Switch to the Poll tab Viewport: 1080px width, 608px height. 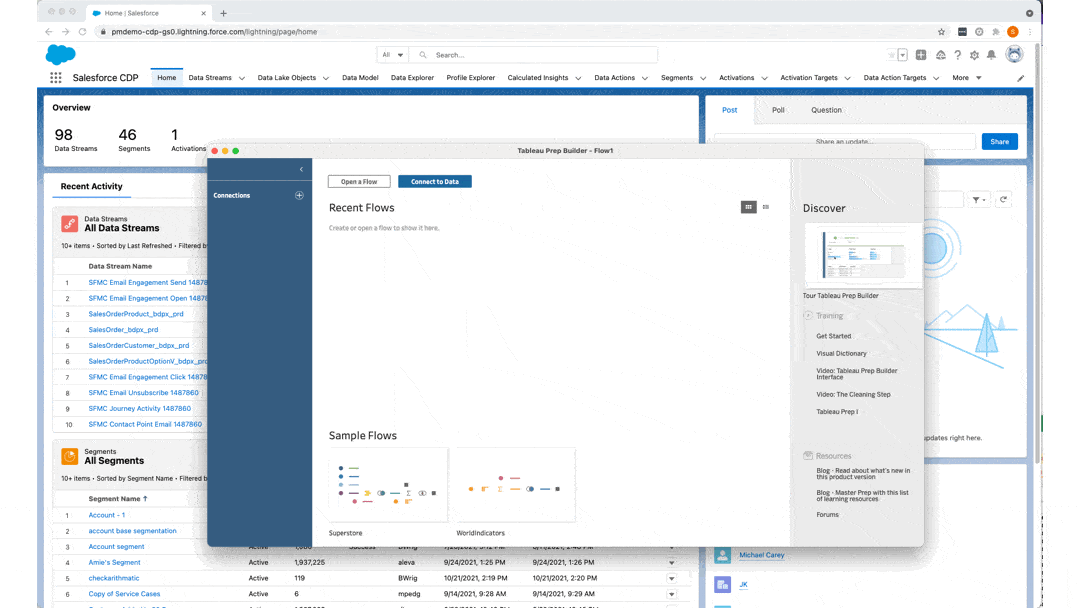pyautogui.click(x=778, y=110)
